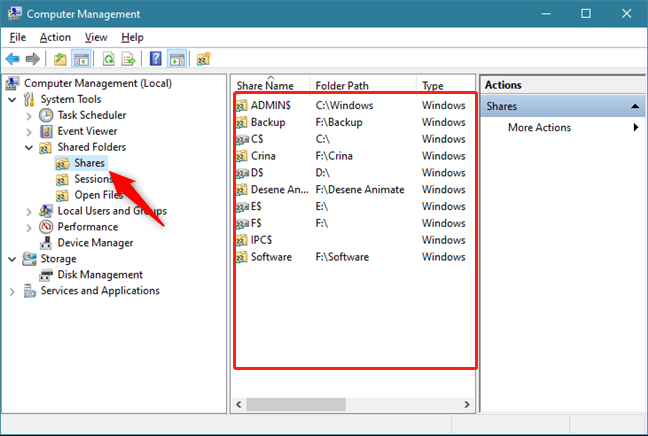Select the F$ share row

click(x=355, y=224)
